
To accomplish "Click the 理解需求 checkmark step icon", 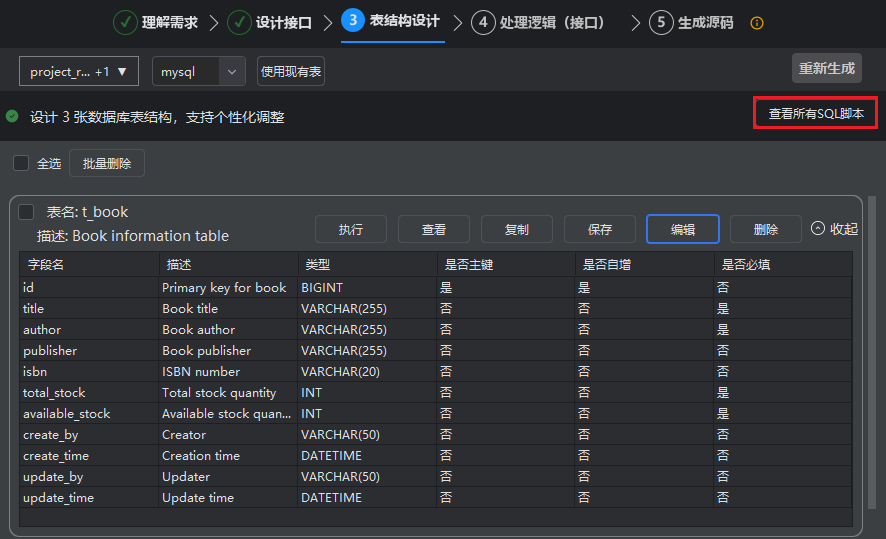I will [x=125, y=22].
